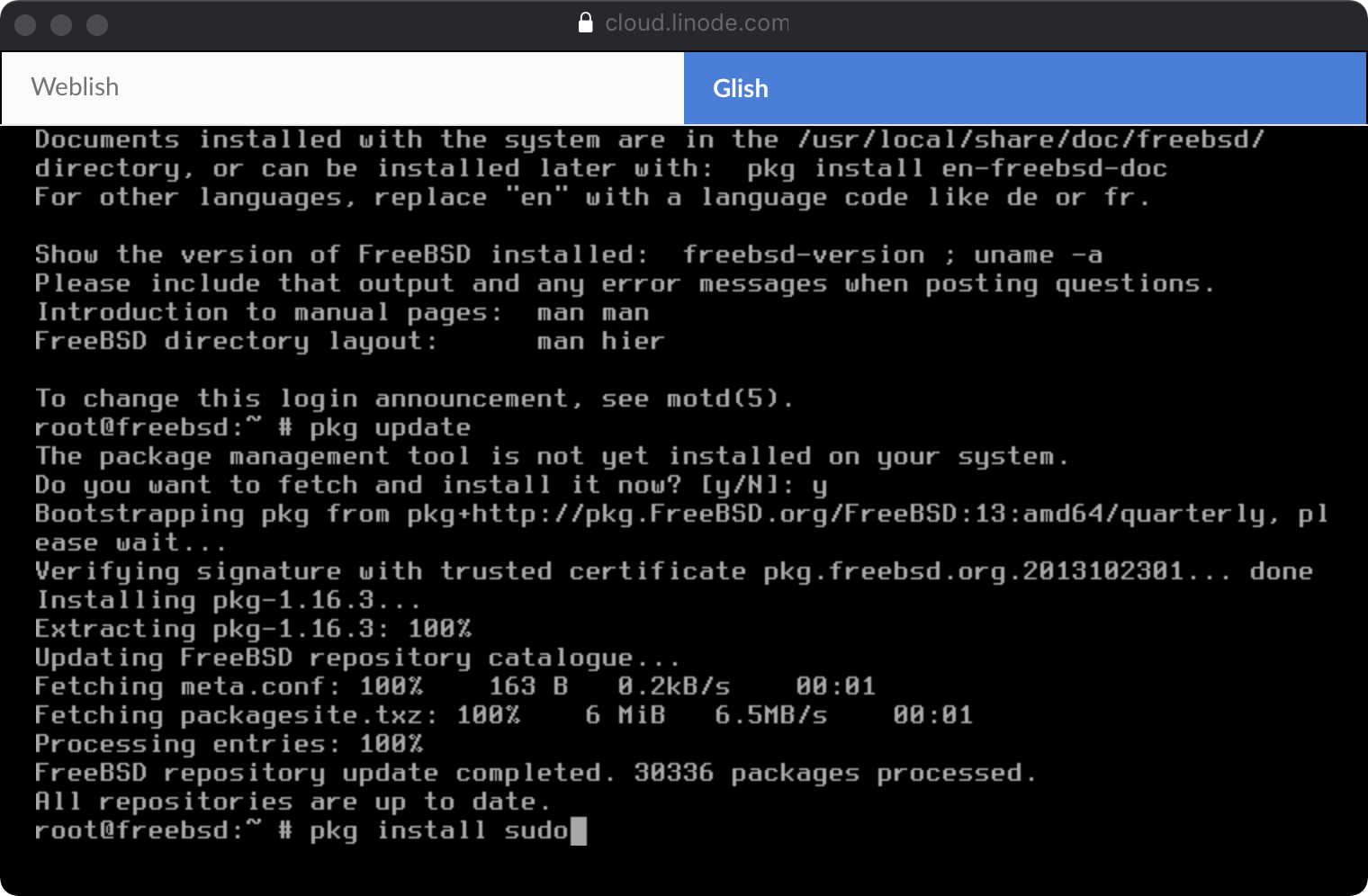Click the 'freebsd-version ; uname -a' text

[x=892, y=255]
